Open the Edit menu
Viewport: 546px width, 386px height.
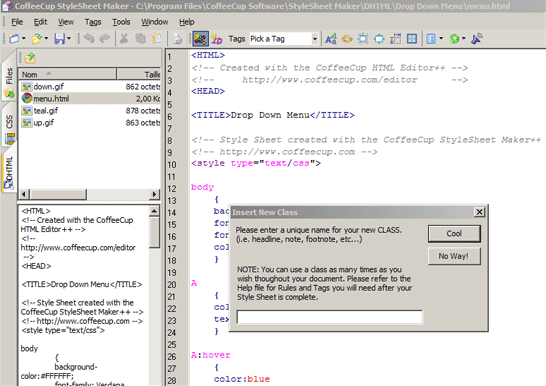[40, 22]
